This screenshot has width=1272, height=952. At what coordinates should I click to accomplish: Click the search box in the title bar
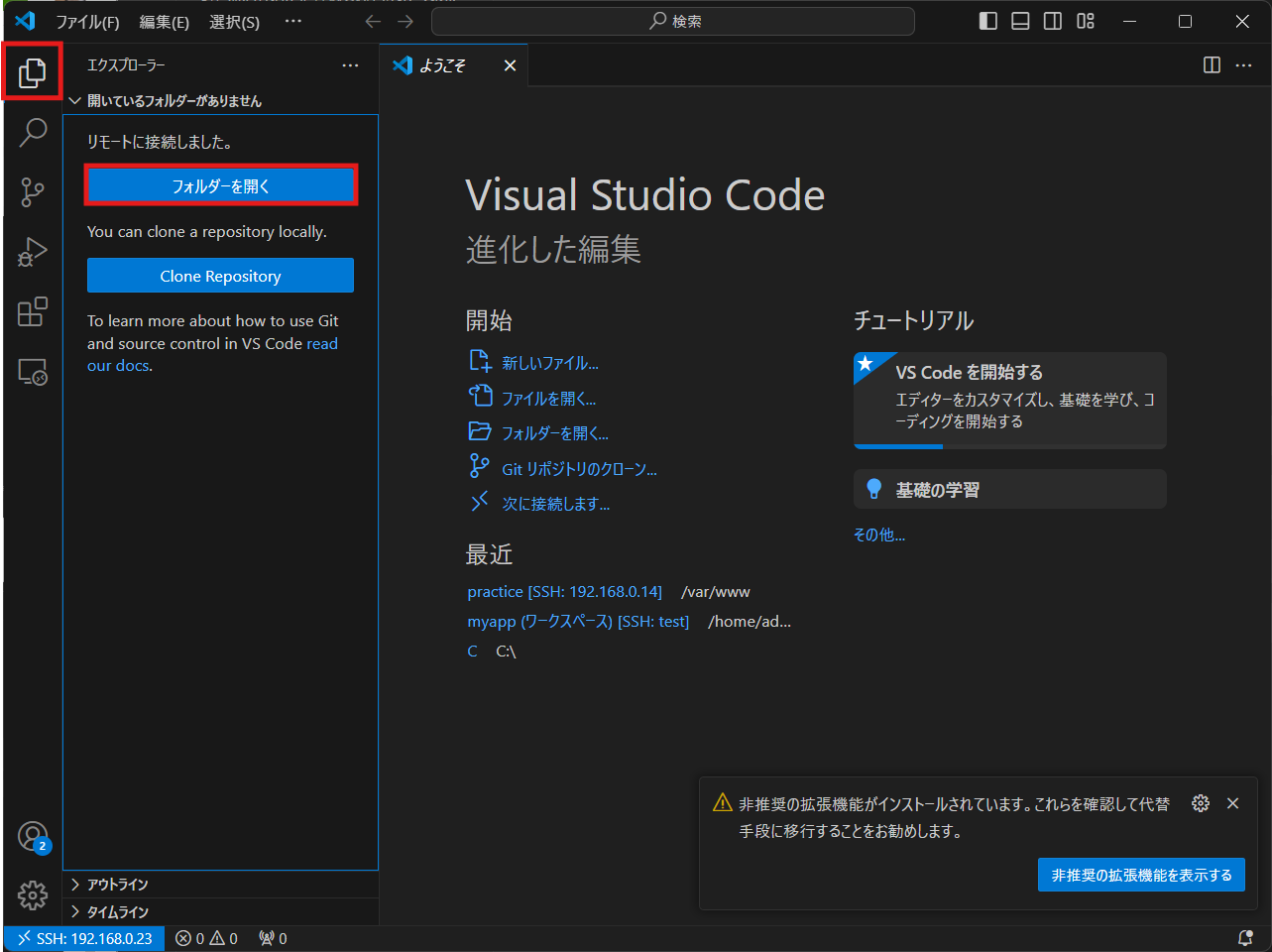[x=672, y=21]
